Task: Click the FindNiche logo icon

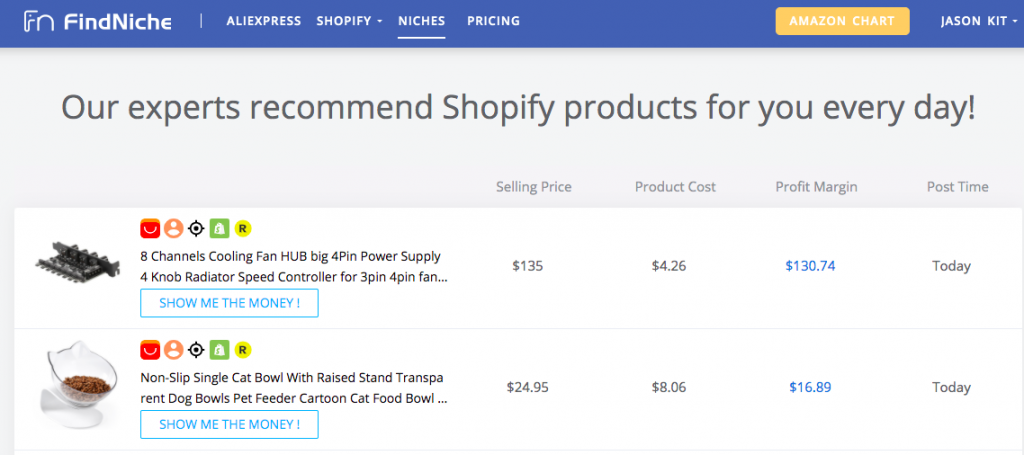Action: (x=39, y=21)
